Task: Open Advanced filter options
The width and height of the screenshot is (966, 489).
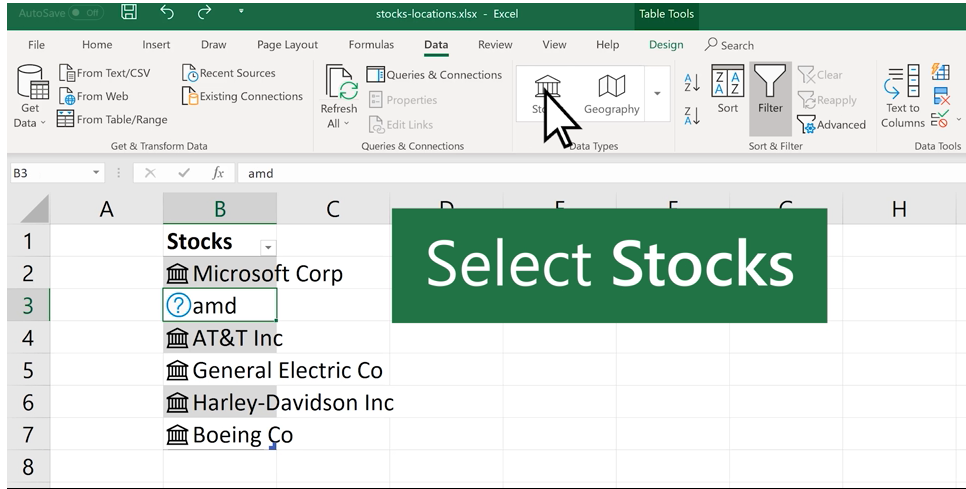Action: point(832,124)
